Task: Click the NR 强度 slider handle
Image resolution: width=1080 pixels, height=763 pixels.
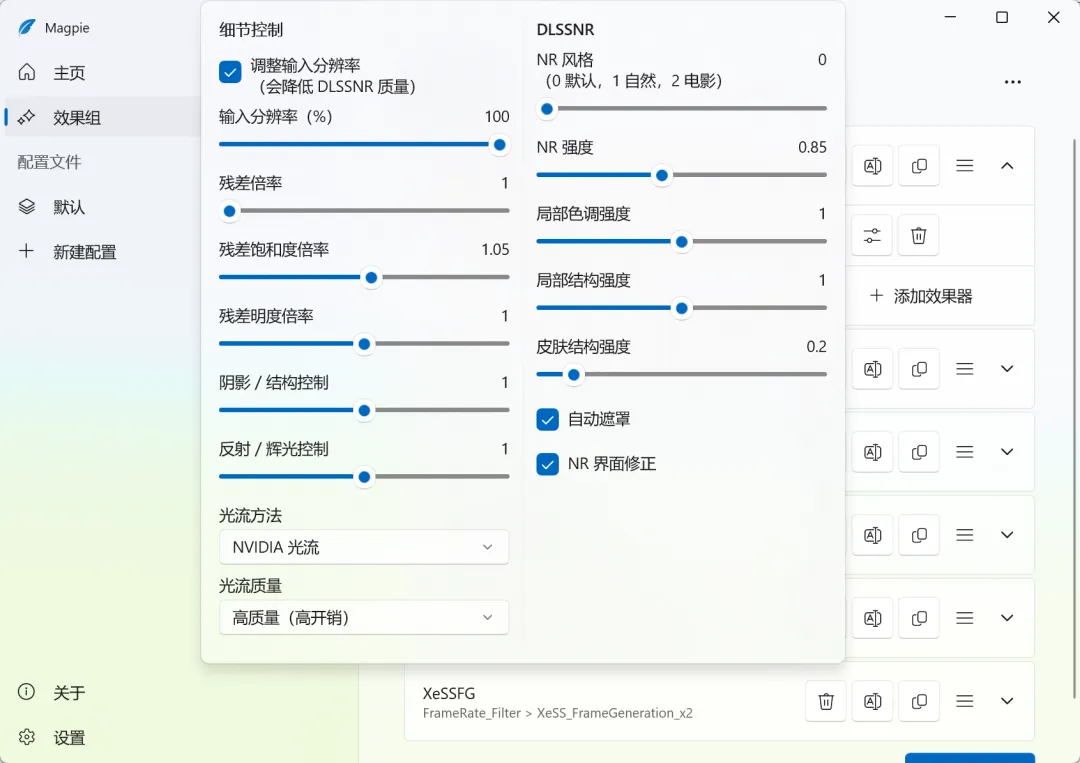Action: (662, 176)
